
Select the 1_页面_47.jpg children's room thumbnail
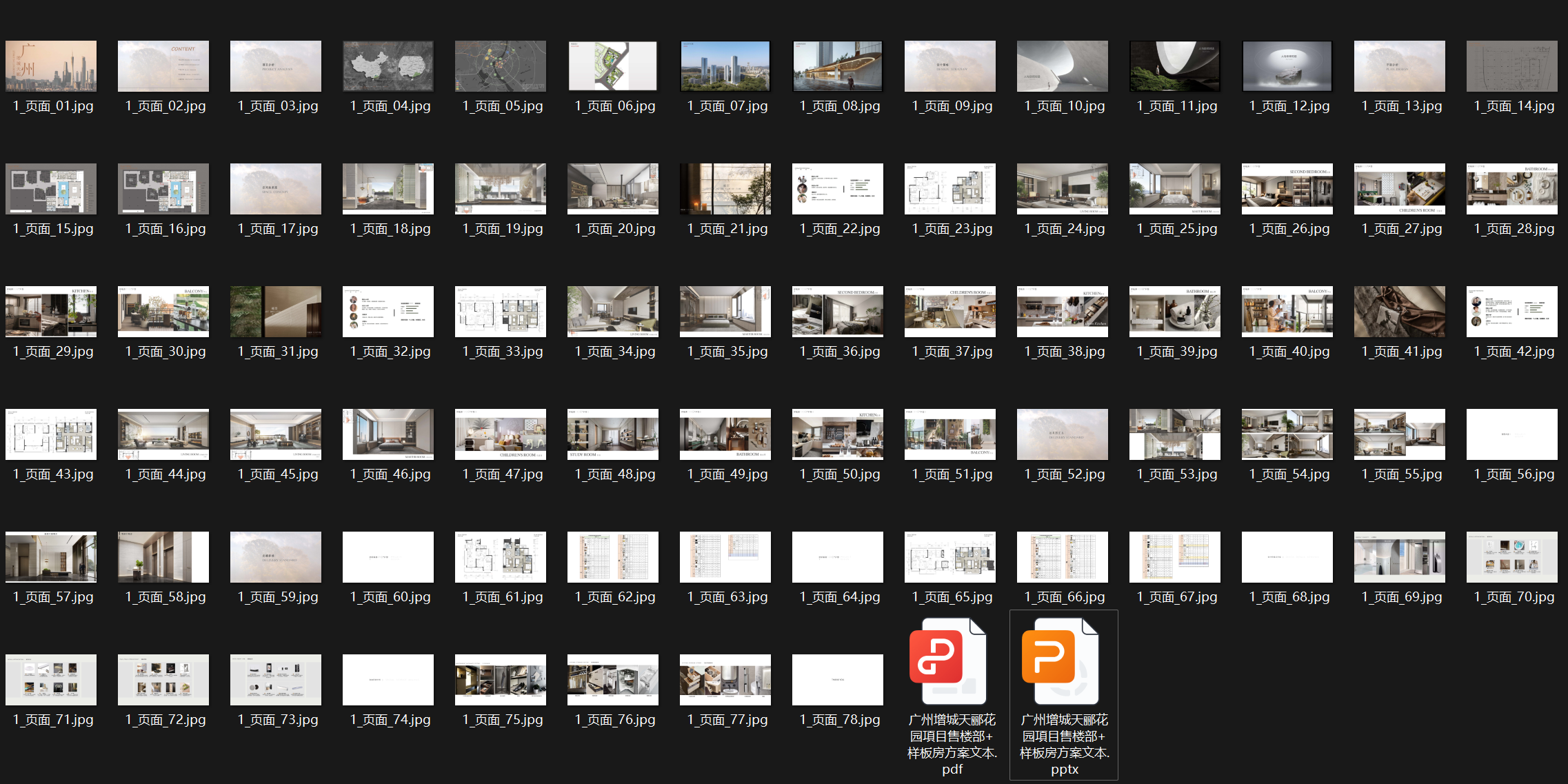click(501, 434)
